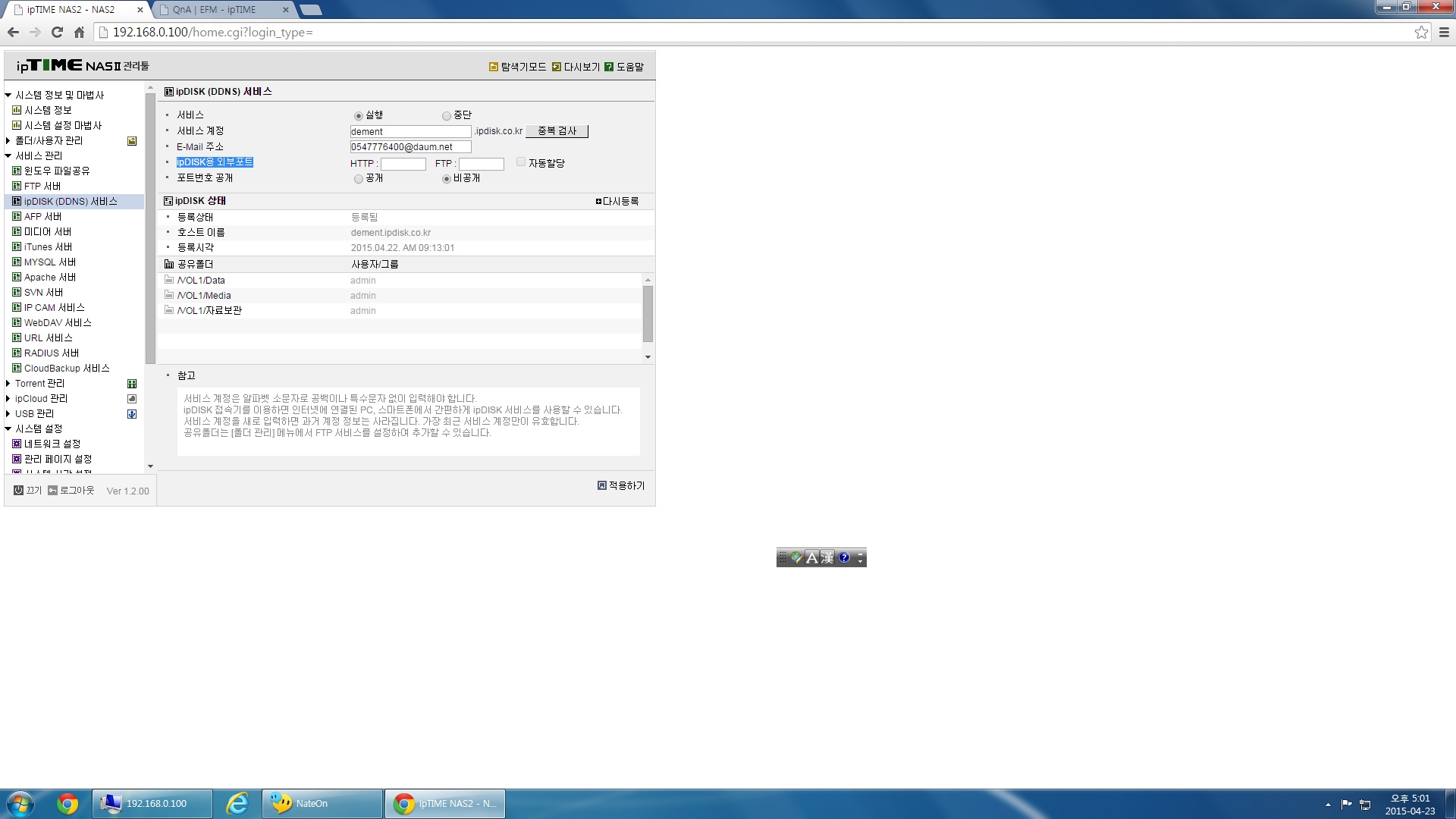Select the 공개 public port radio button
This screenshot has width=1456, height=819.
[359, 179]
